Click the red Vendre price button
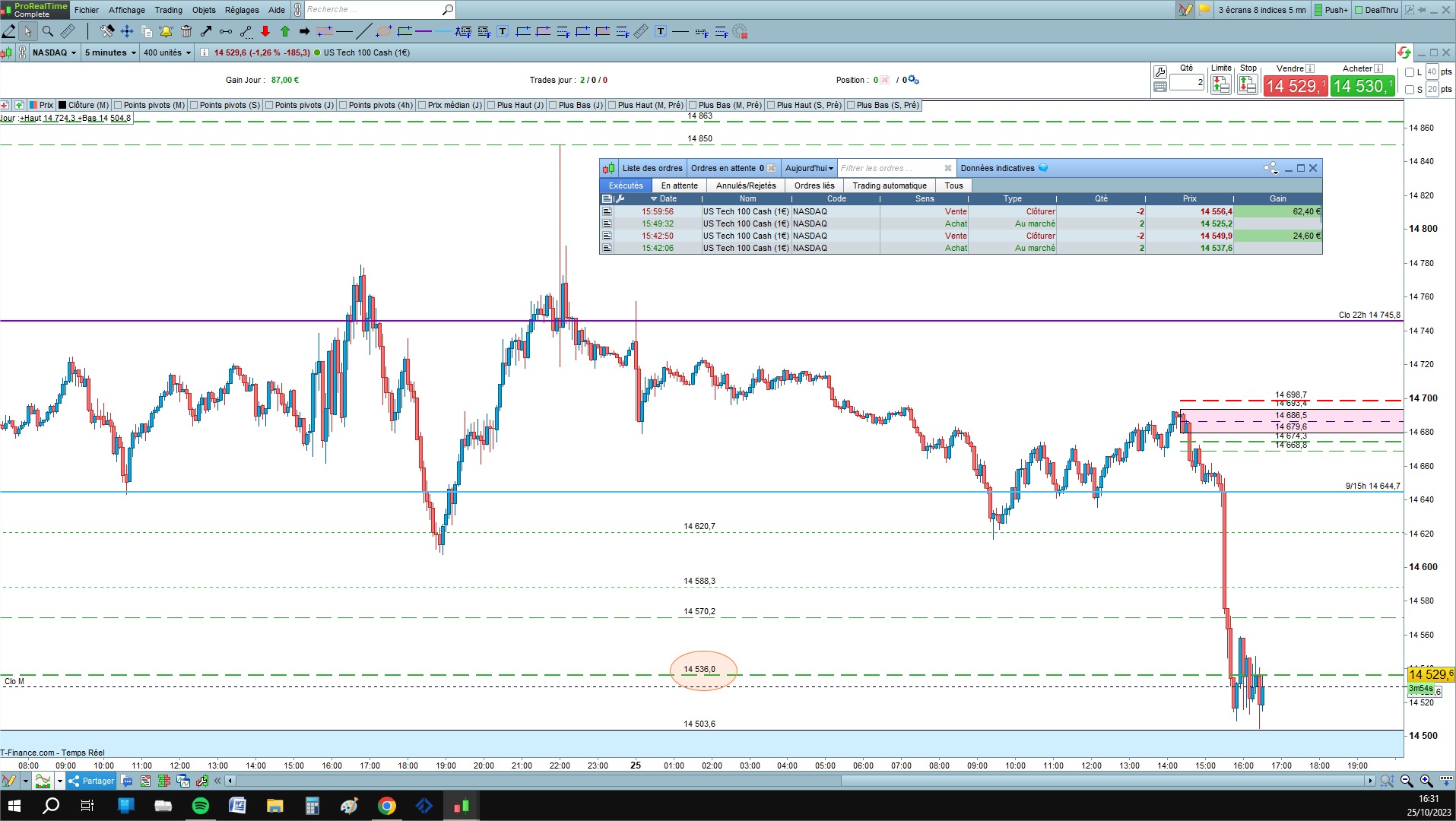This screenshot has height=821, width=1456. 1296,86
